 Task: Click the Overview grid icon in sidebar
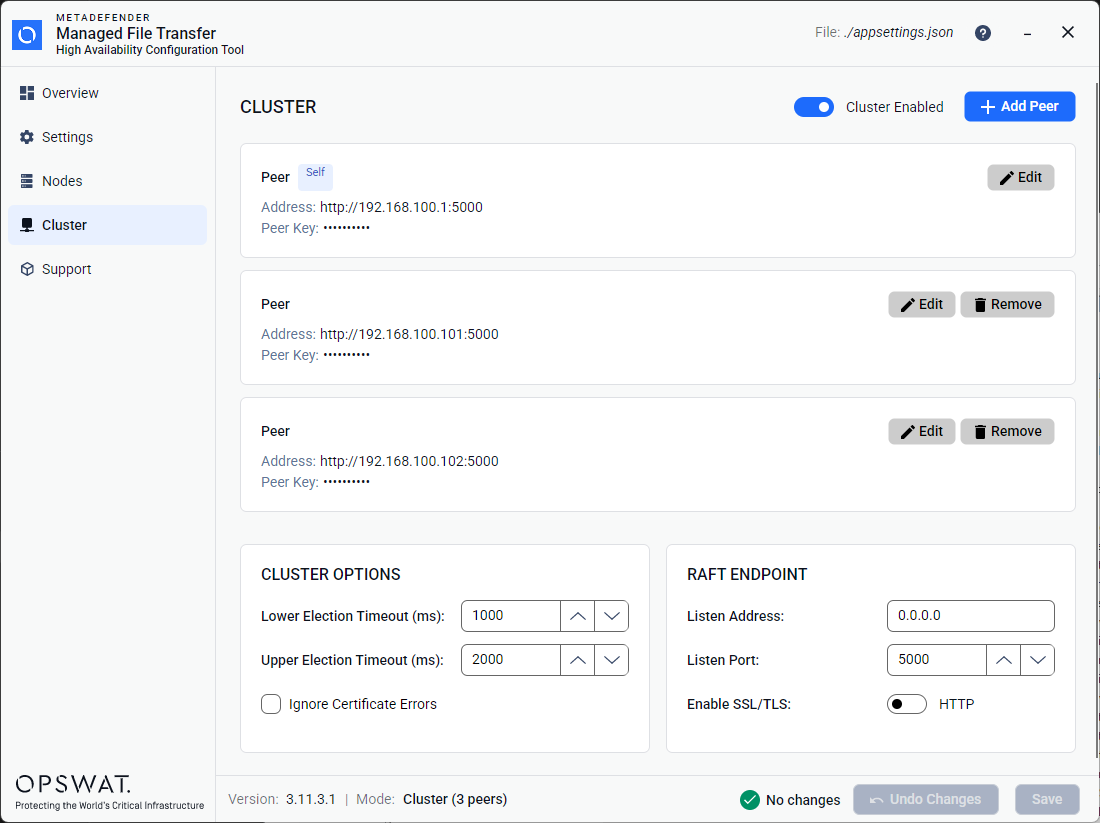pos(27,93)
